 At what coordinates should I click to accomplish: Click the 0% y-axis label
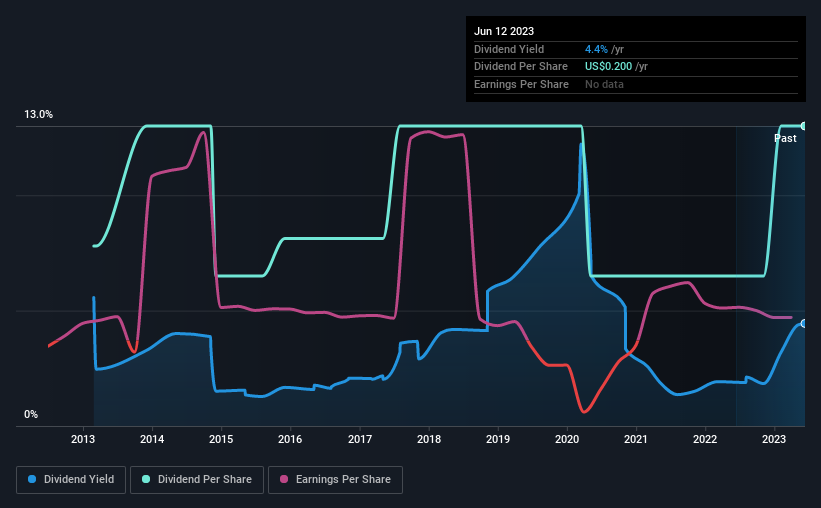(31, 414)
